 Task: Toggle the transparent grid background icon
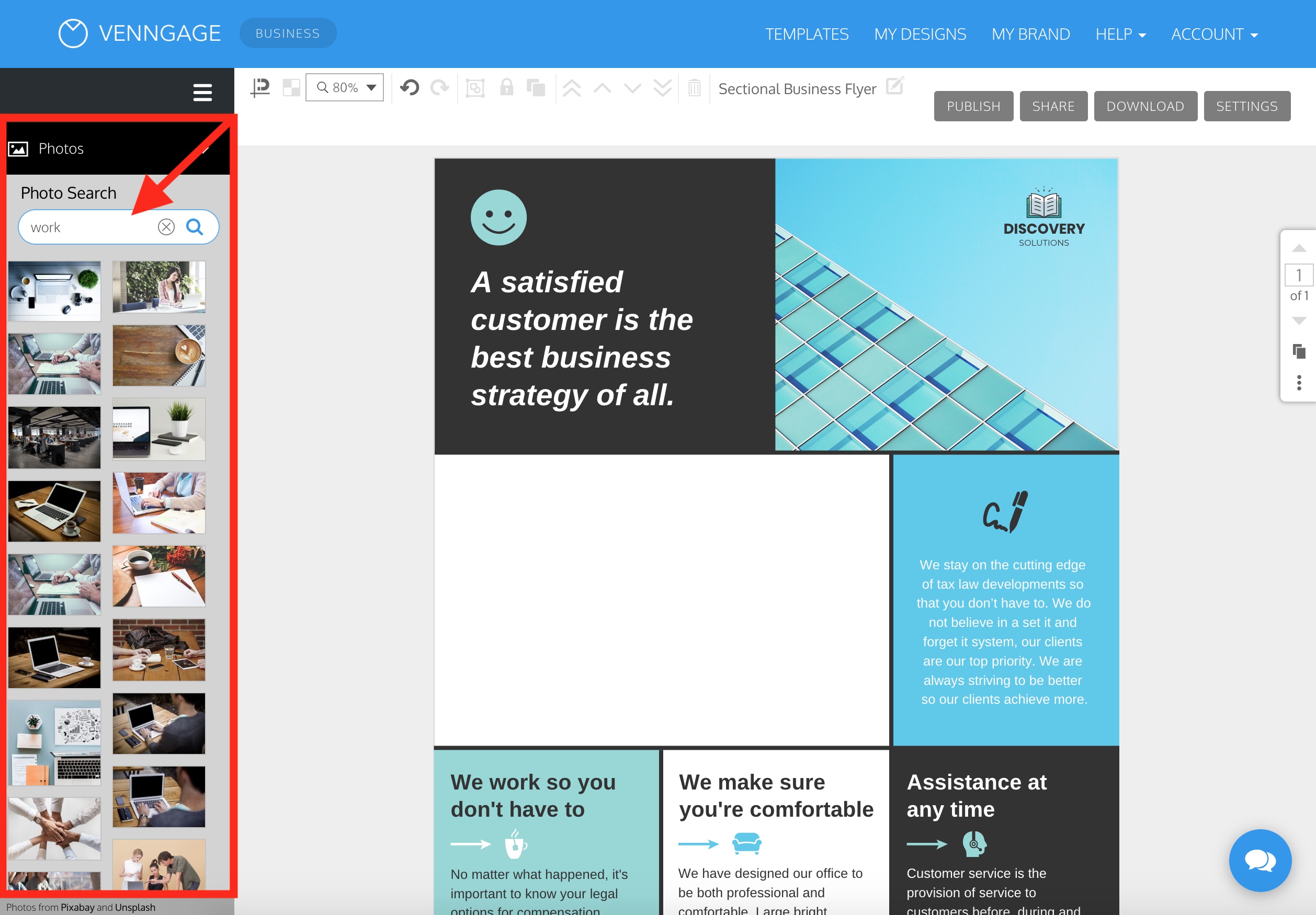click(291, 88)
